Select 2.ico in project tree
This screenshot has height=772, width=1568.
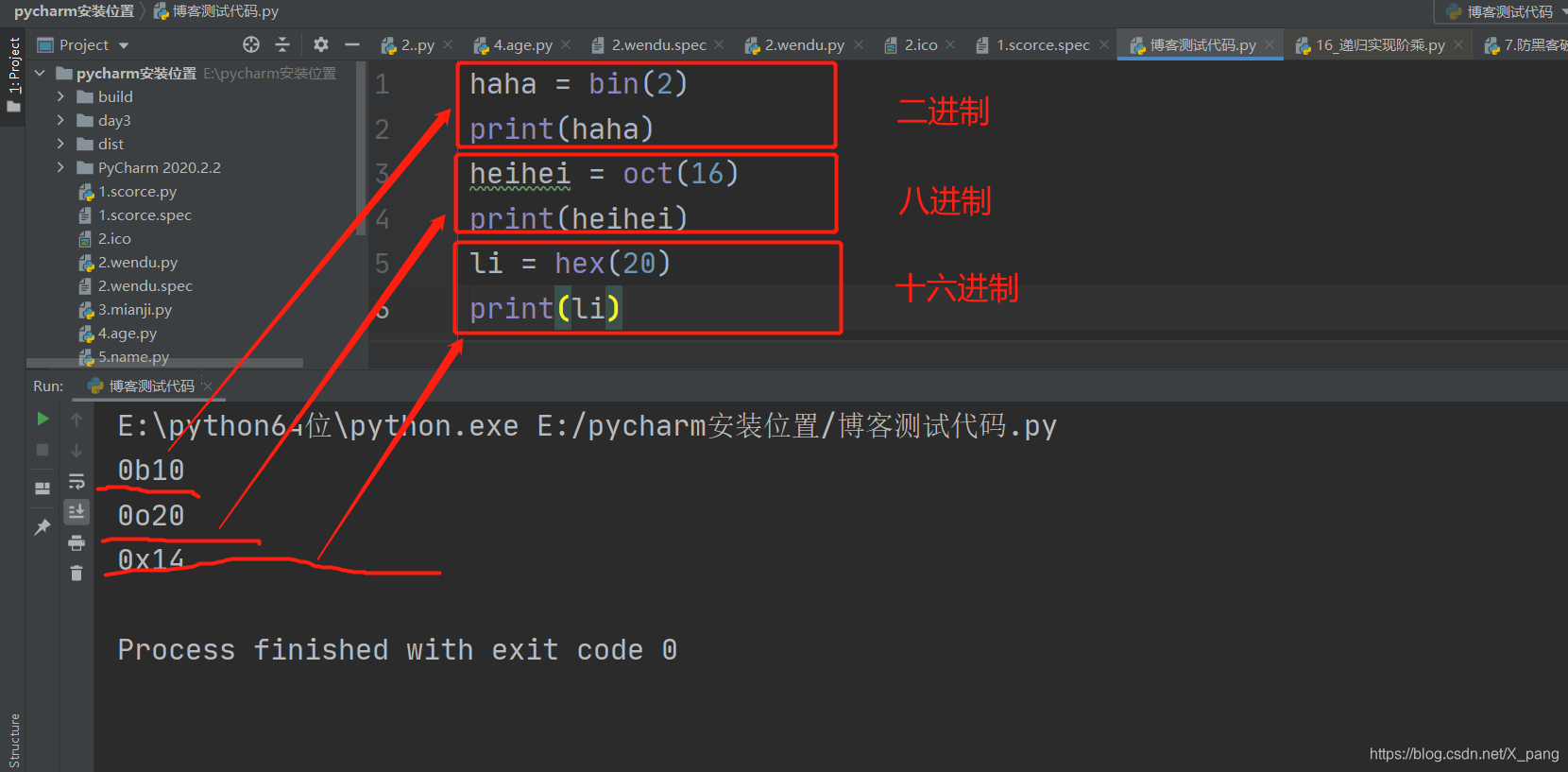[x=114, y=238]
